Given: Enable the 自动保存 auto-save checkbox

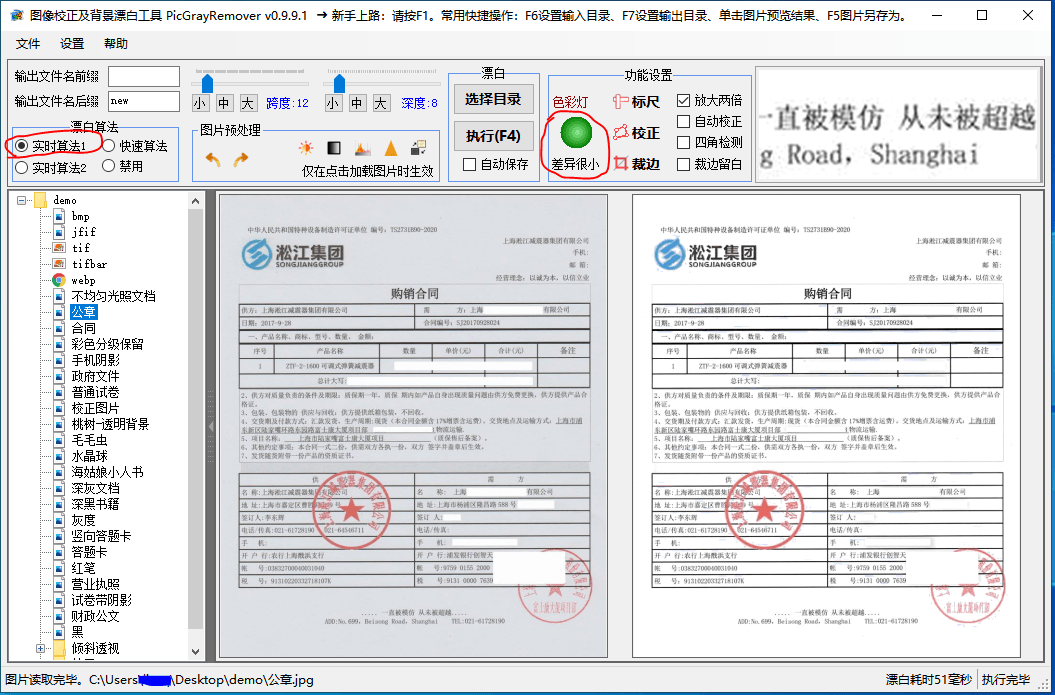Looking at the screenshot, I should [469, 162].
